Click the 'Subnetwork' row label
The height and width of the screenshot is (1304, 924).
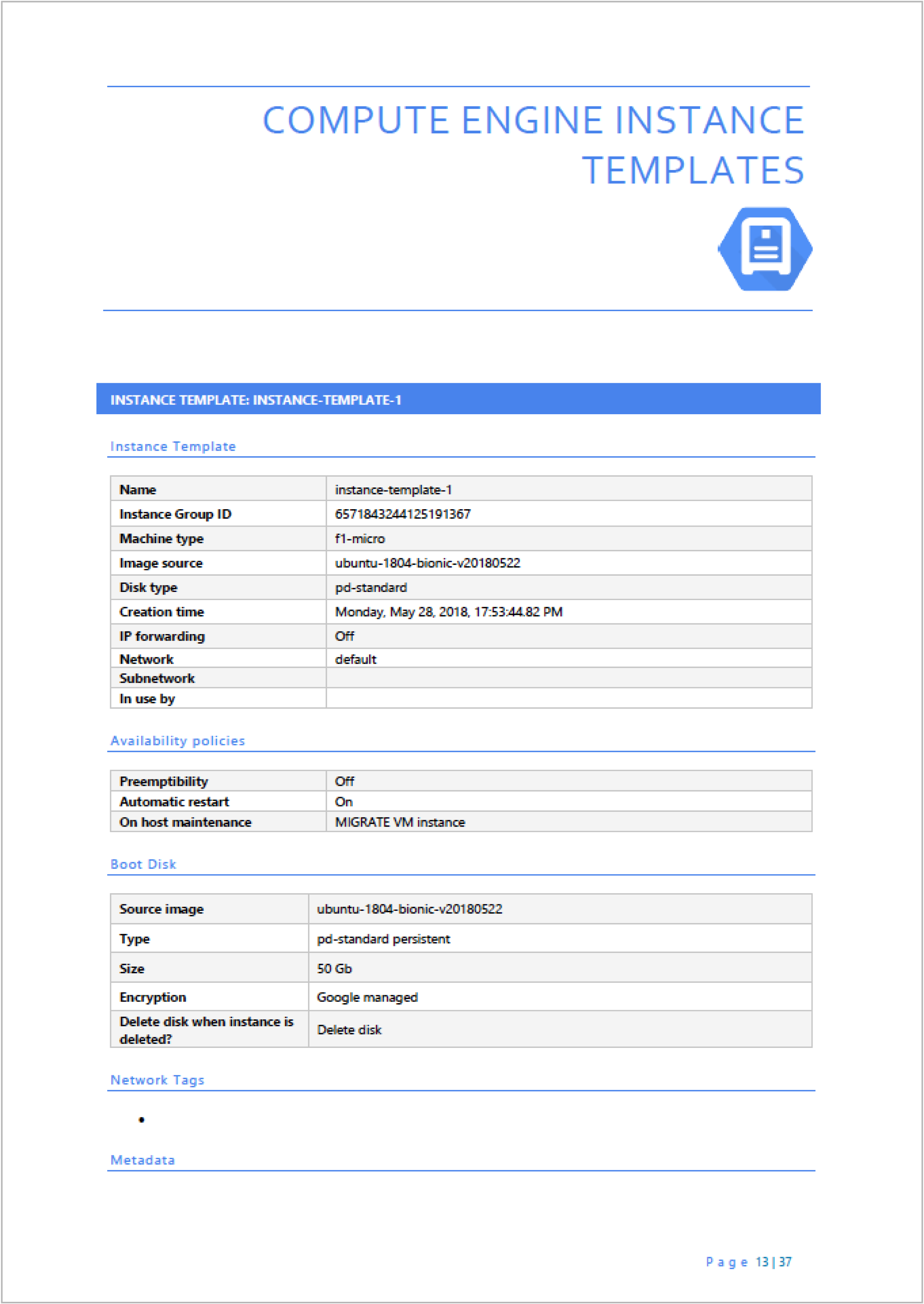tap(157, 679)
